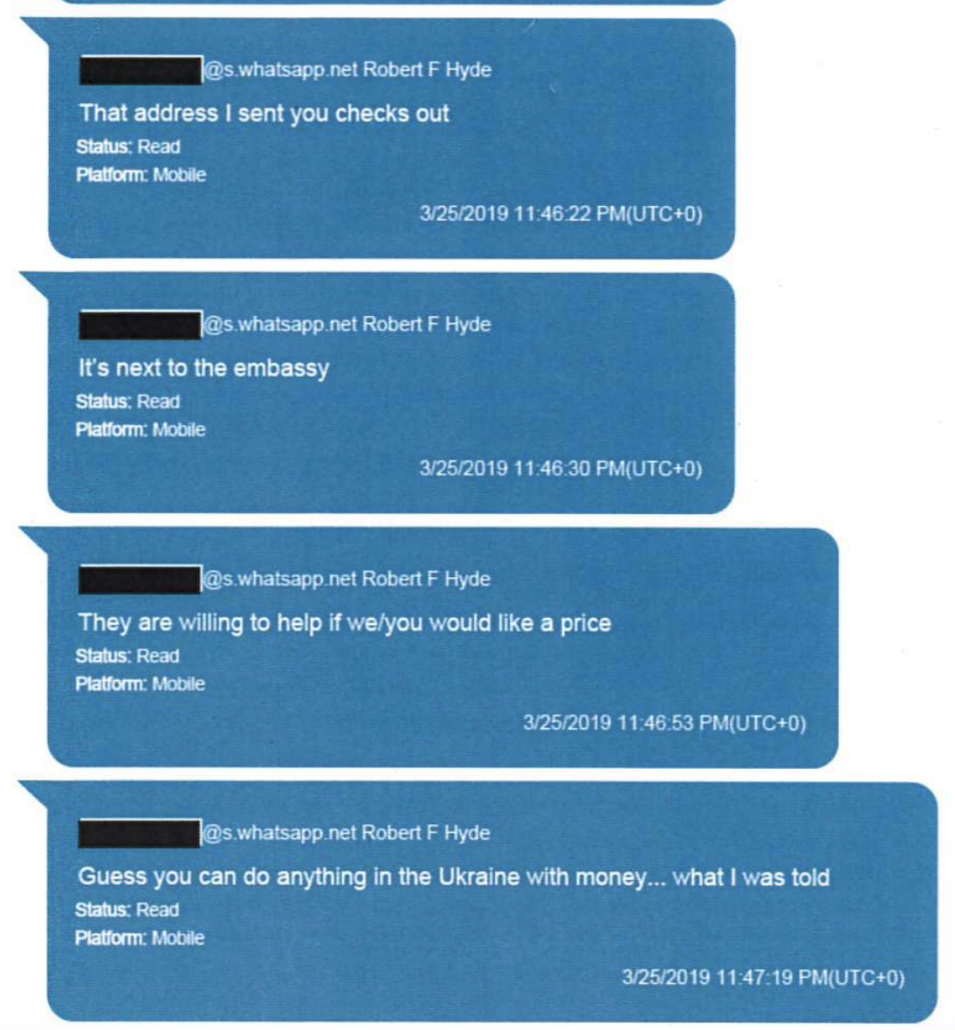The height and width of the screenshot is (1030, 955).
Task: Select the text "It's next to the embassy"
Action: pyautogui.click(x=204, y=368)
